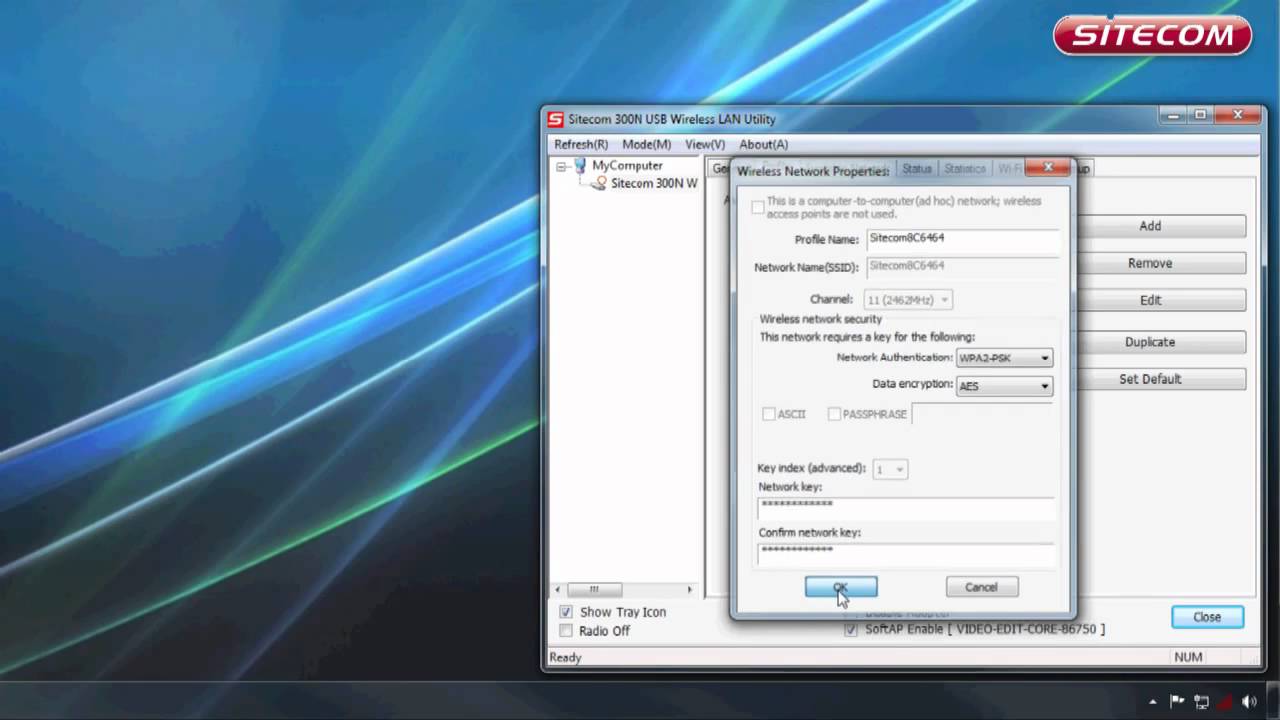Image resolution: width=1280 pixels, height=720 pixels.
Task: Uncheck the SoftAP Enable checkbox
Action: [851, 629]
